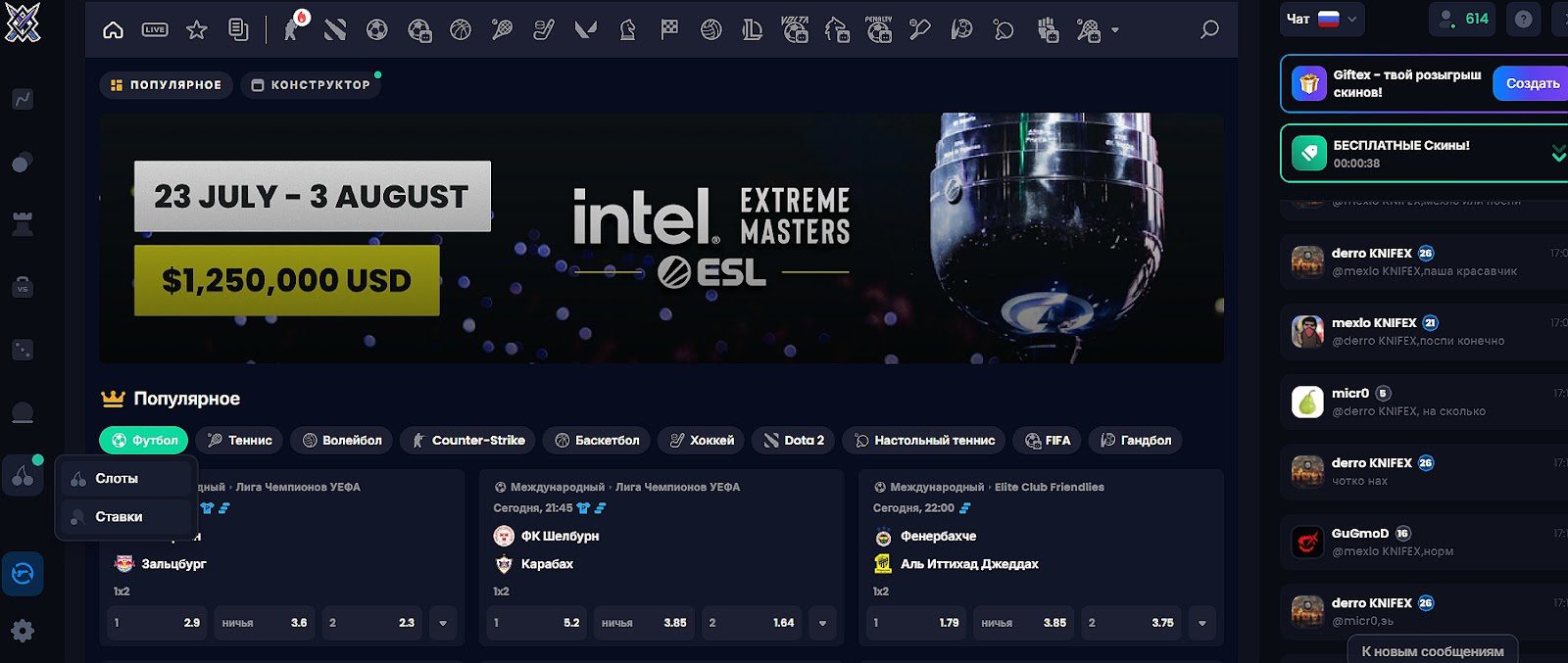Select the tennis racket icon in top bar
This screenshot has width=1568, height=663.
point(502,30)
